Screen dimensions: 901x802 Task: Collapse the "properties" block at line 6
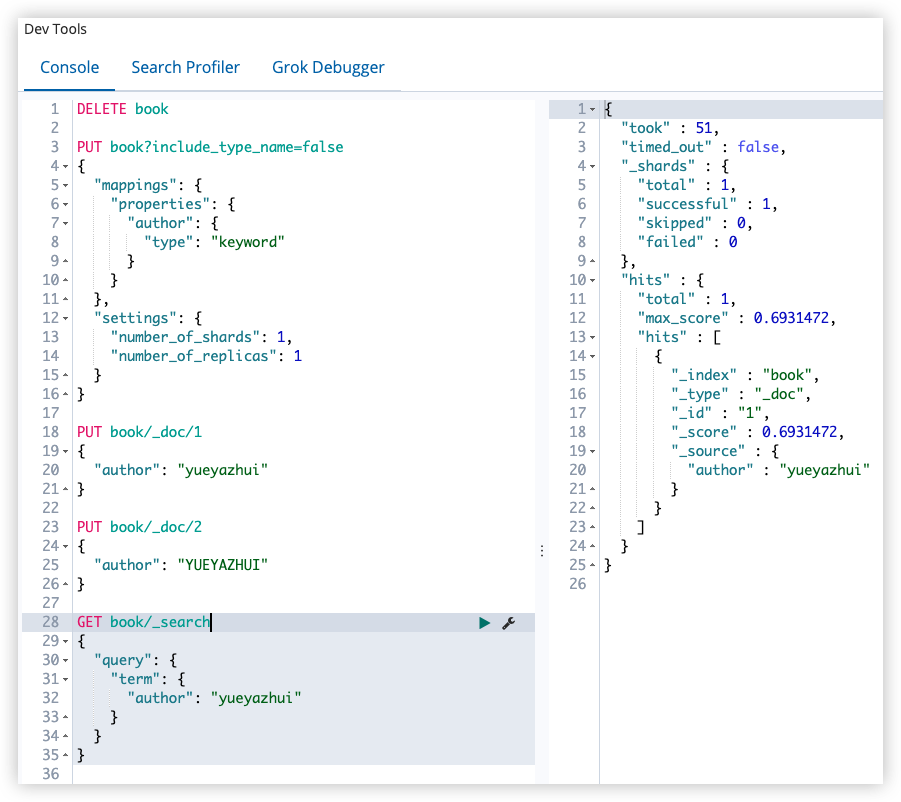pyautogui.click(x=66, y=205)
